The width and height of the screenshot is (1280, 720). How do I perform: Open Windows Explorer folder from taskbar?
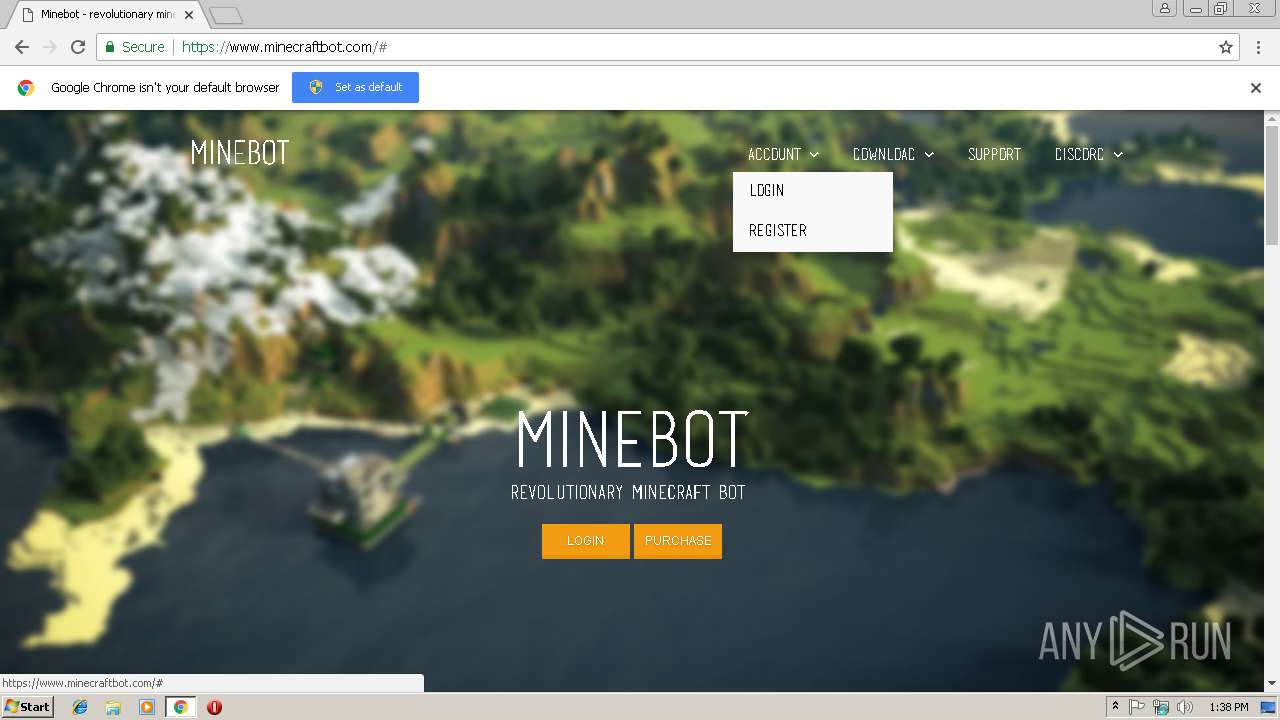[113, 707]
